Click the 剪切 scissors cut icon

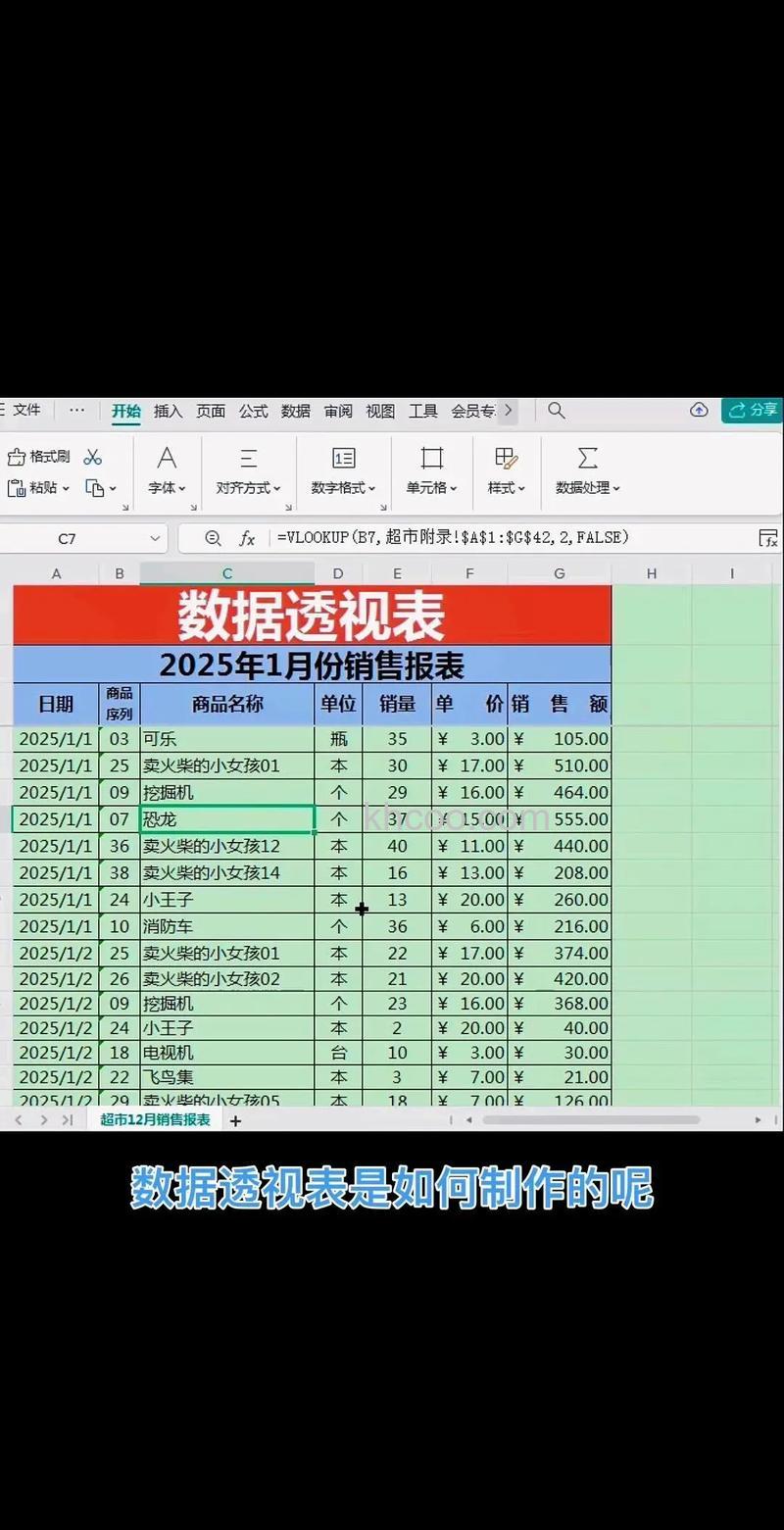point(94,457)
